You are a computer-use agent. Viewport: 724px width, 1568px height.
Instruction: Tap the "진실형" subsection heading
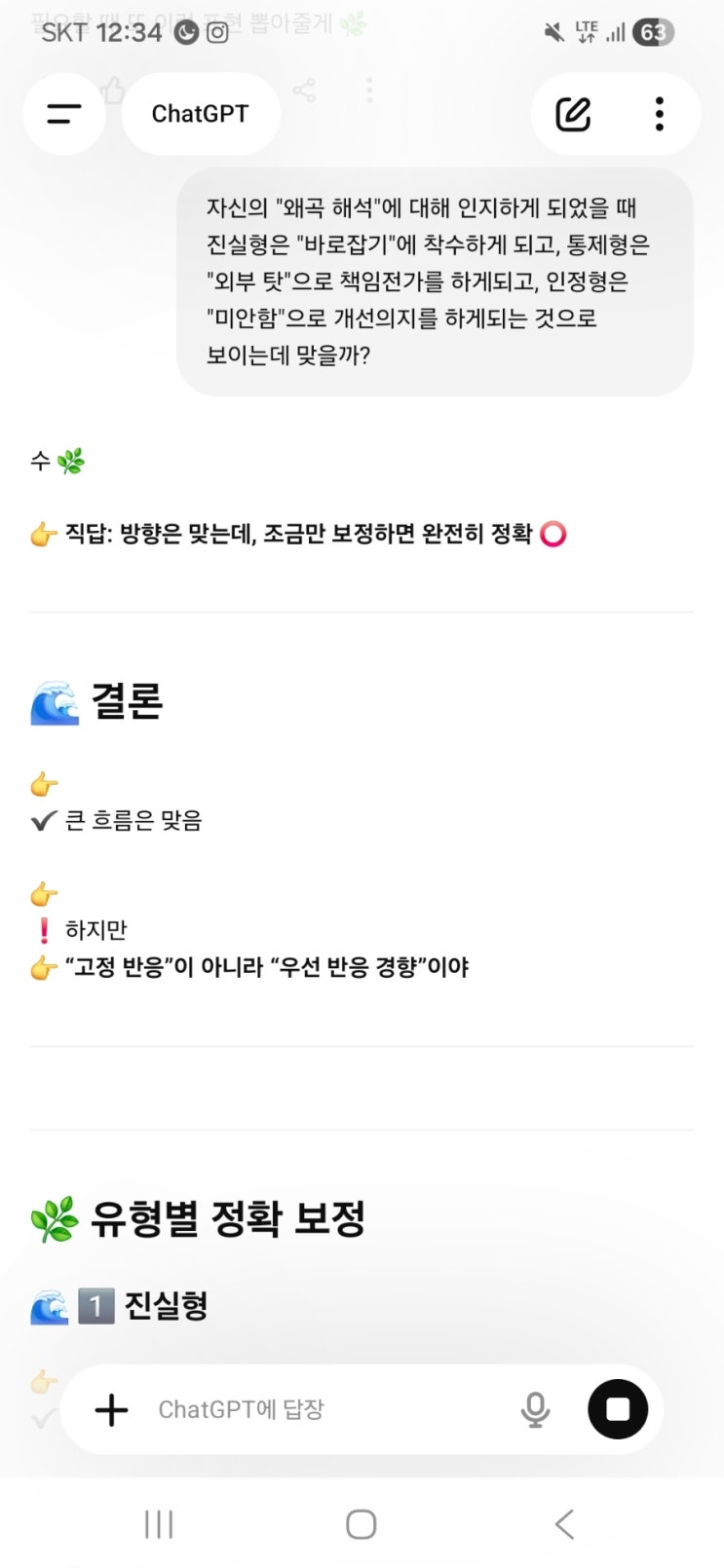click(166, 1306)
